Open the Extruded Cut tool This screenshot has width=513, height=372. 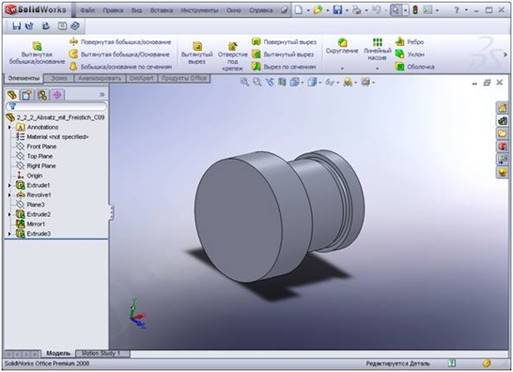[197, 52]
